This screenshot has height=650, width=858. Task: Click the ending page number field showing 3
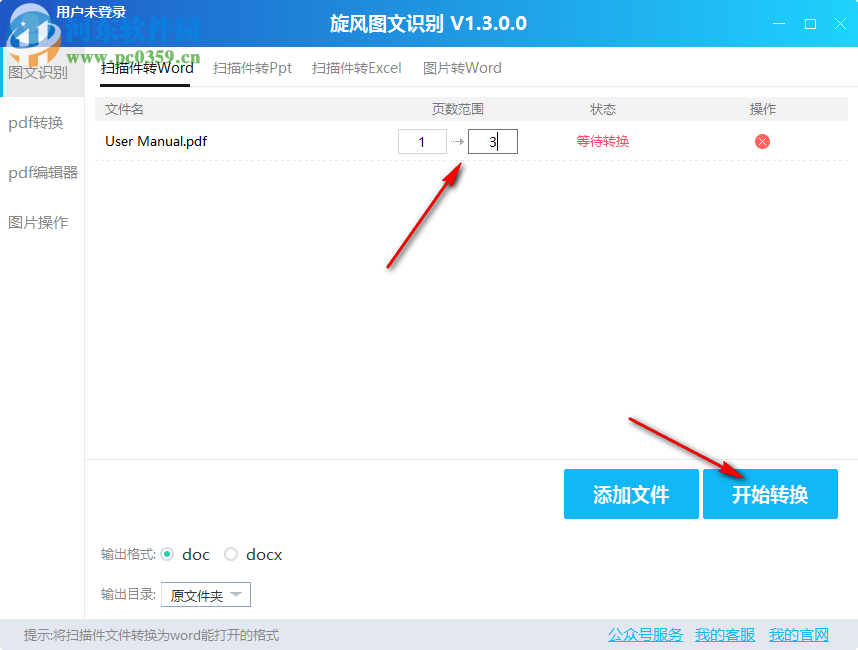[x=492, y=141]
